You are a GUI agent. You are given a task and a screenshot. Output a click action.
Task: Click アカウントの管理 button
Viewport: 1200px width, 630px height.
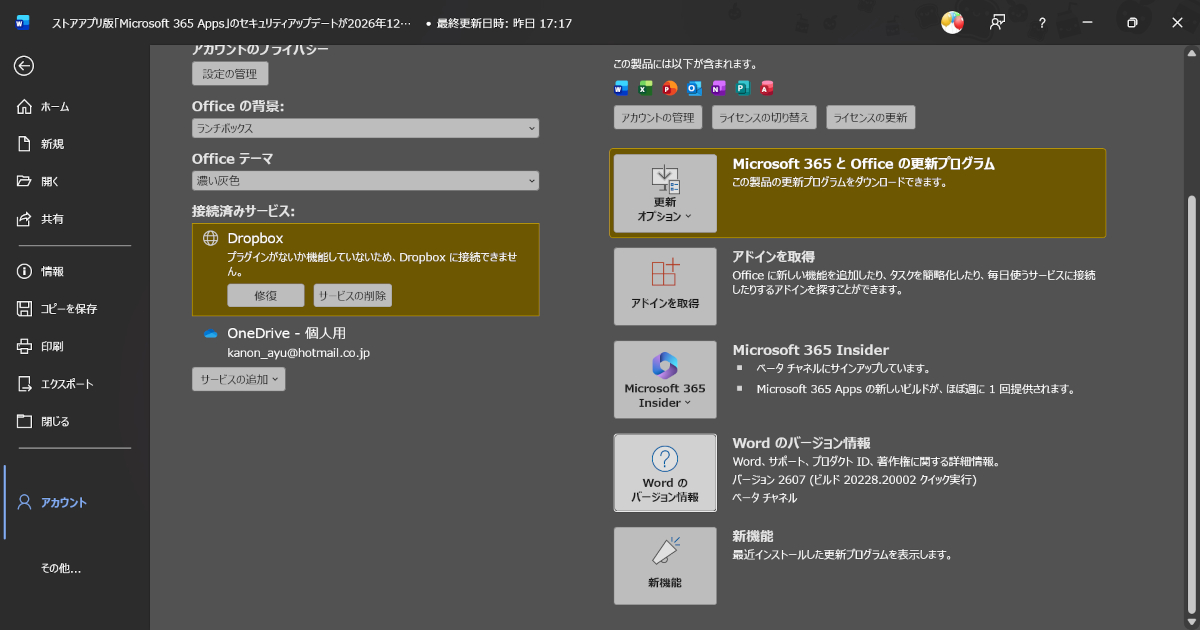[x=658, y=118]
